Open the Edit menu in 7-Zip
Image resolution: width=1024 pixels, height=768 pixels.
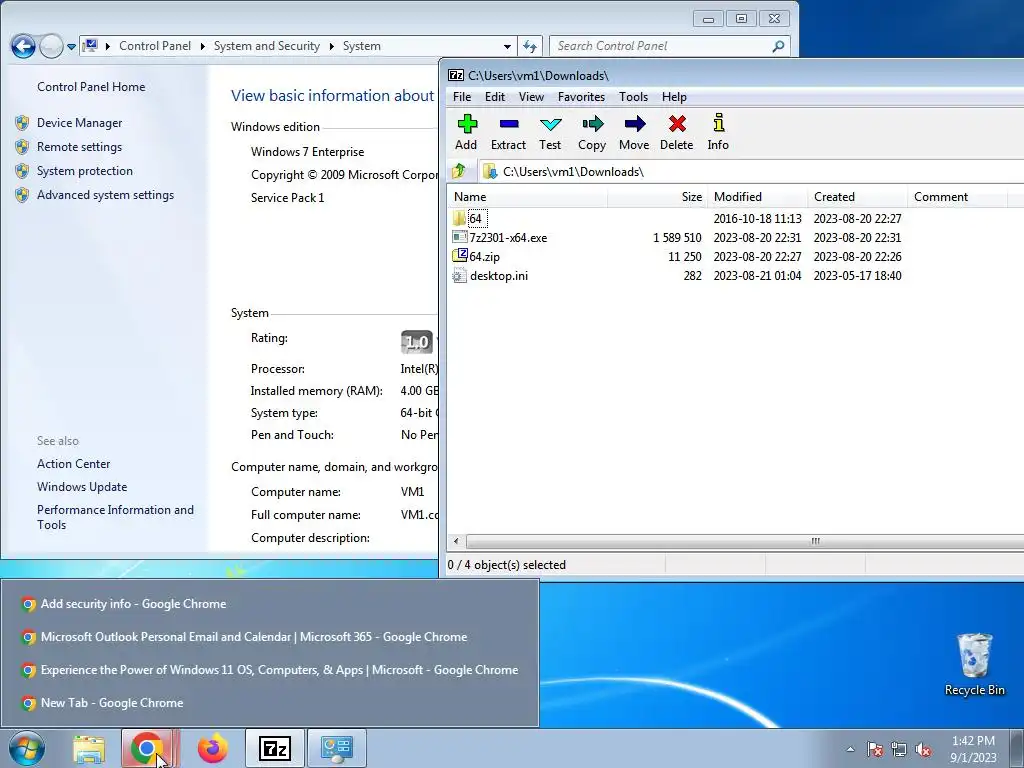click(x=494, y=97)
